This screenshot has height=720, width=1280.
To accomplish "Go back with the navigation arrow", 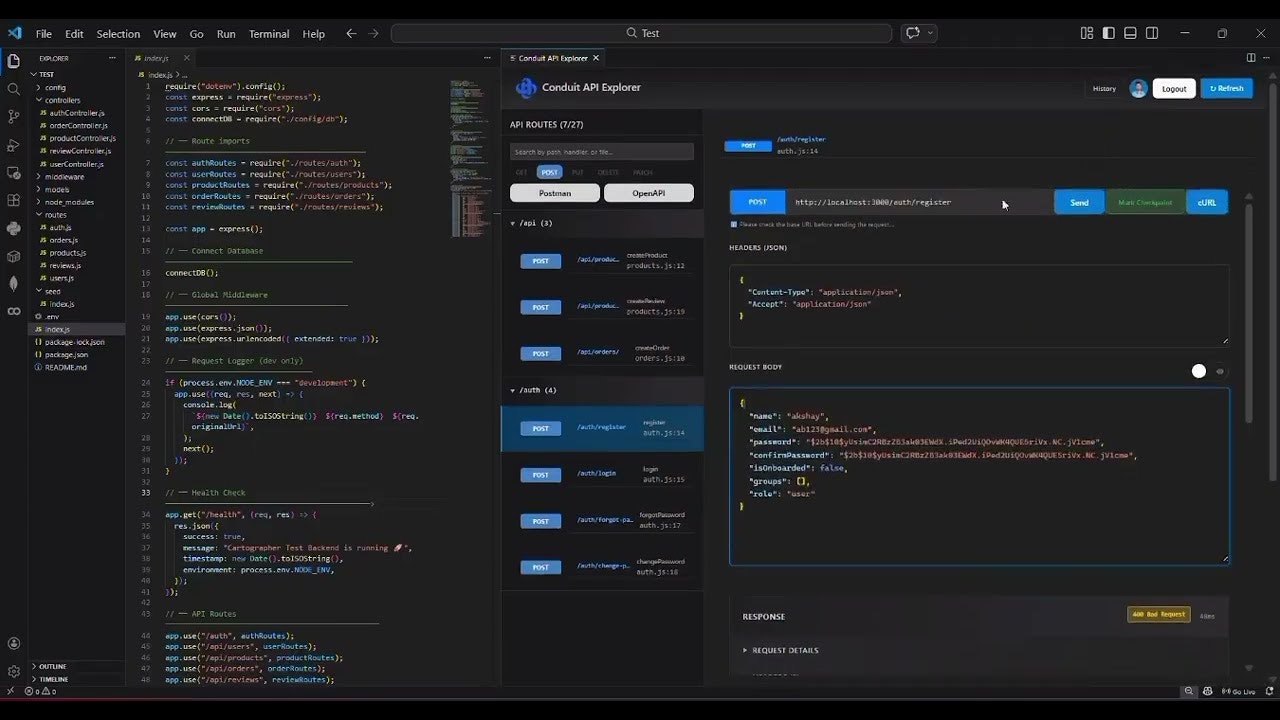I will (351, 33).
